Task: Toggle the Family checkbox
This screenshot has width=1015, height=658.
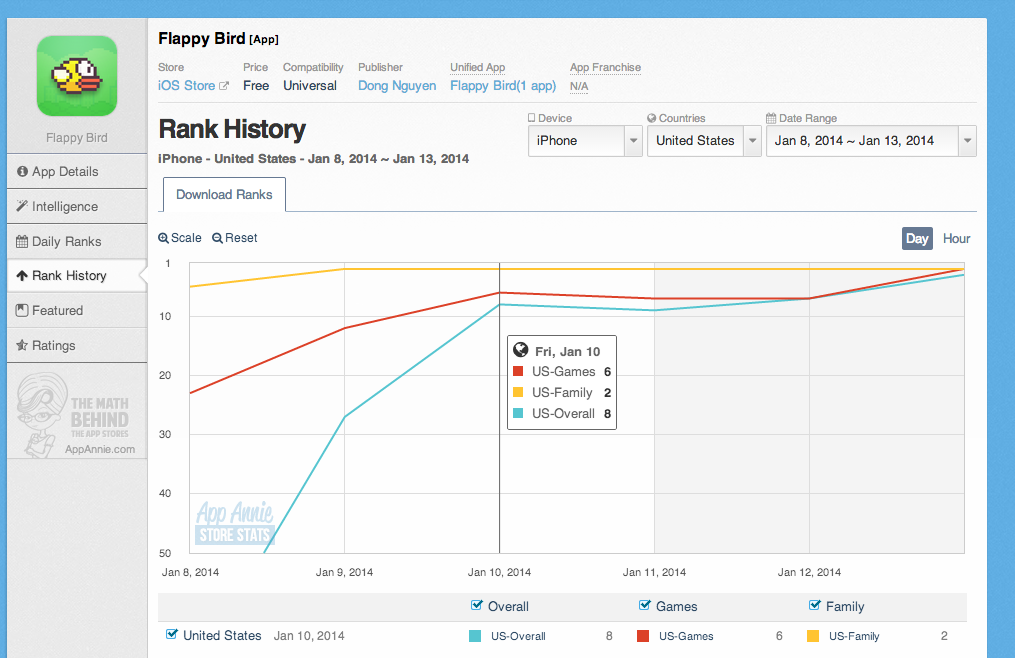Action: [815, 605]
